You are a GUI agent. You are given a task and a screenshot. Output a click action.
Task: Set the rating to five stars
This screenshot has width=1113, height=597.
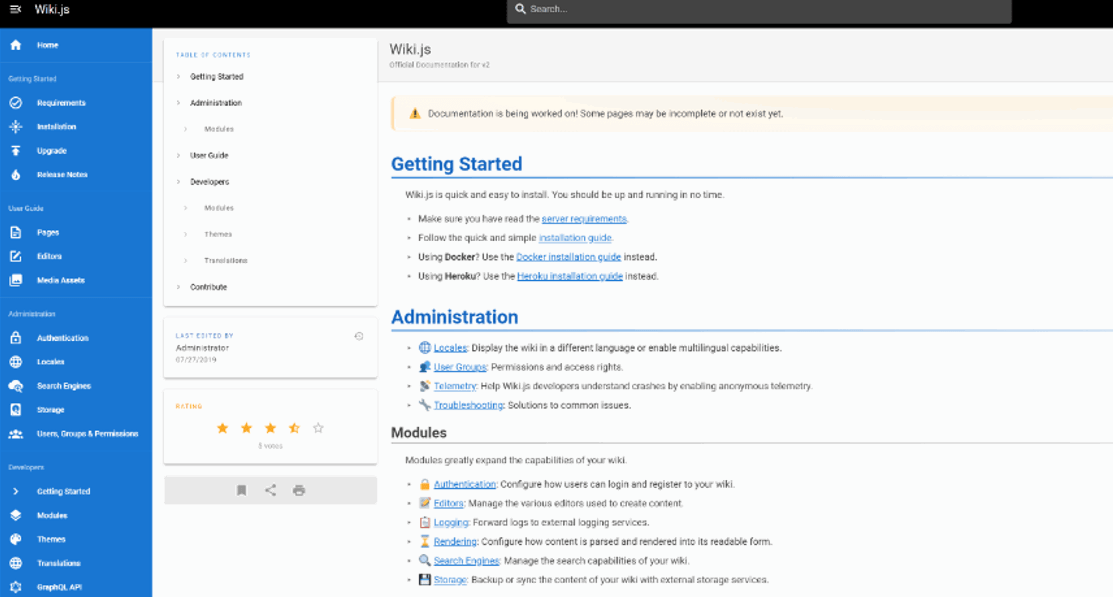tap(318, 428)
